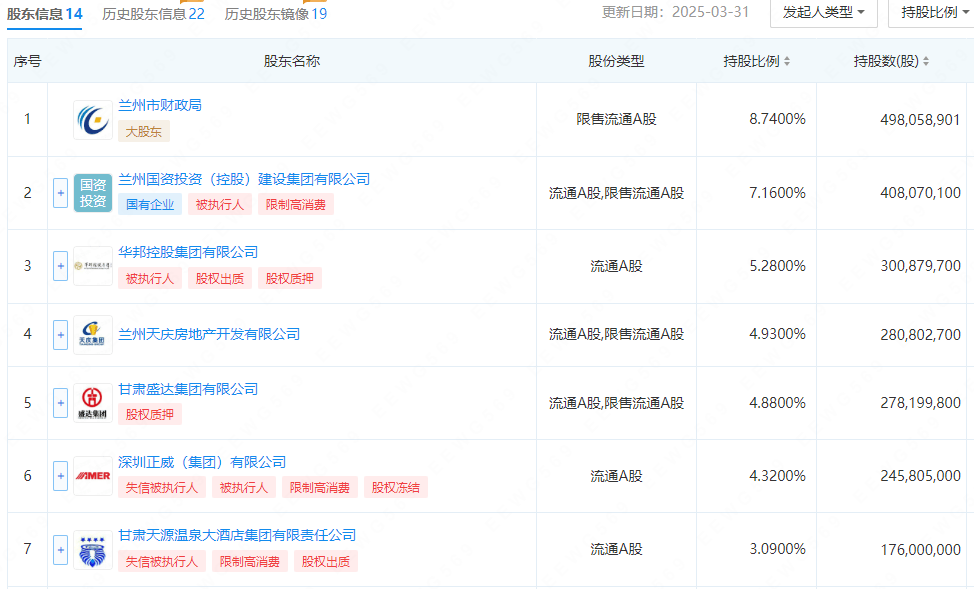Image resolution: width=974 pixels, height=589 pixels.
Task: Click the 天庆集团 logo icon
Action: coord(93,335)
